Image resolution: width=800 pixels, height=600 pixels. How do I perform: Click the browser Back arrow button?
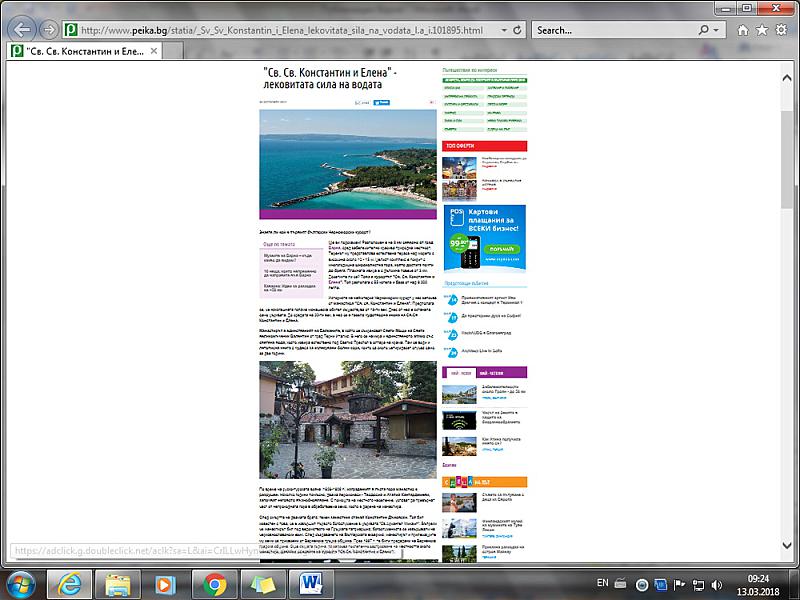point(22,29)
